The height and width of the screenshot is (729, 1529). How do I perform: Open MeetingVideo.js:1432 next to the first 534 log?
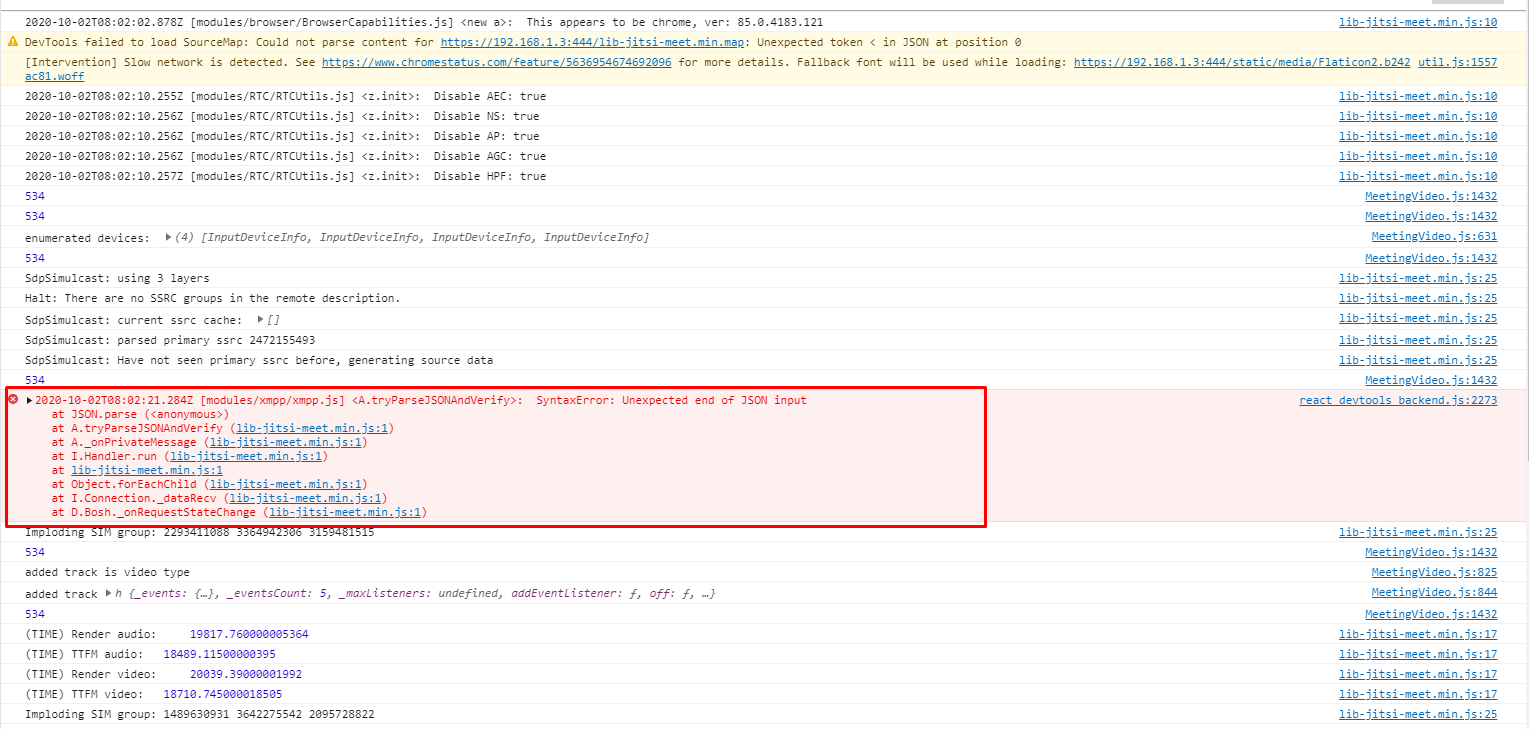[1430, 196]
